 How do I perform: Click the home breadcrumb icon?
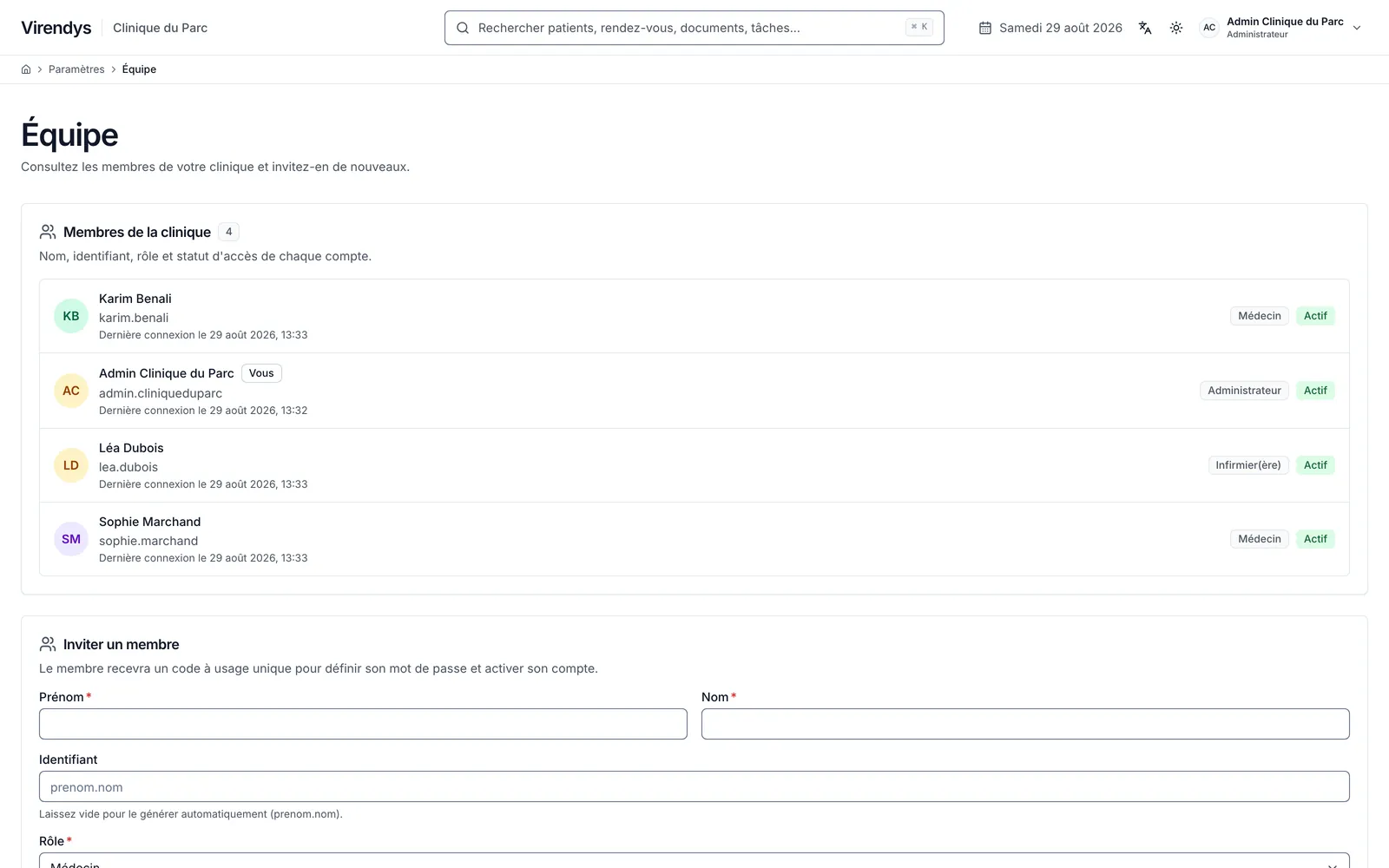26,69
